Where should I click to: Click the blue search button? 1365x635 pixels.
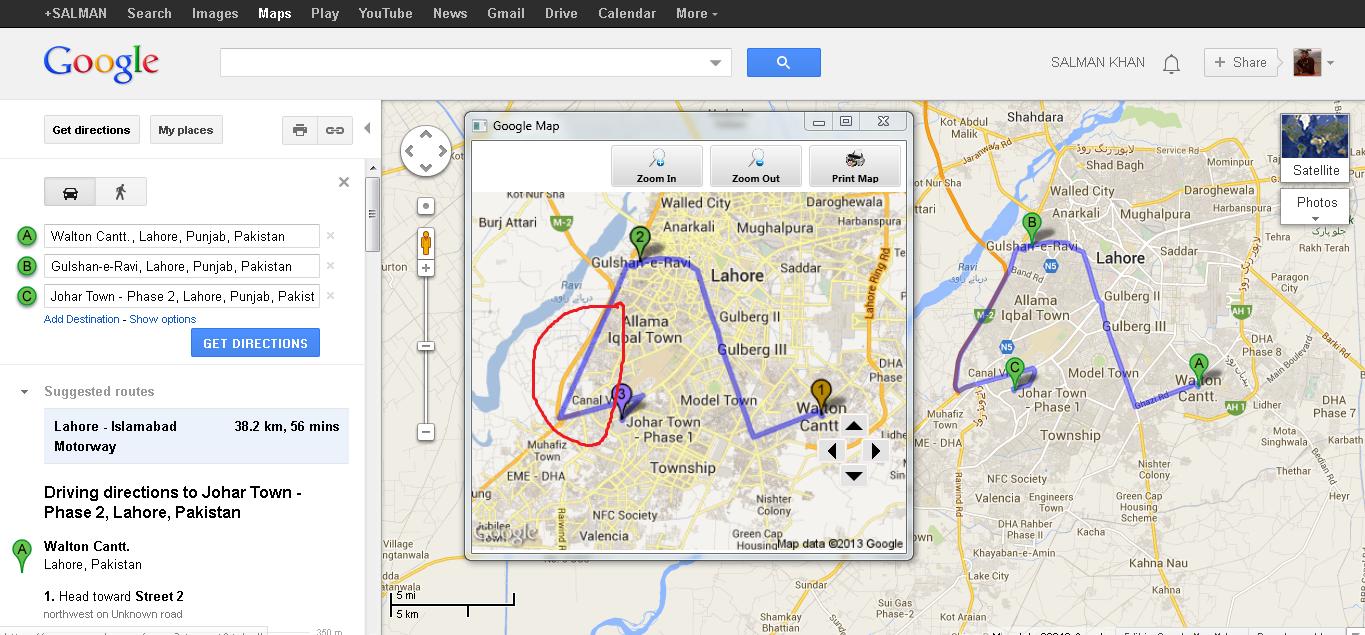[x=783, y=62]
